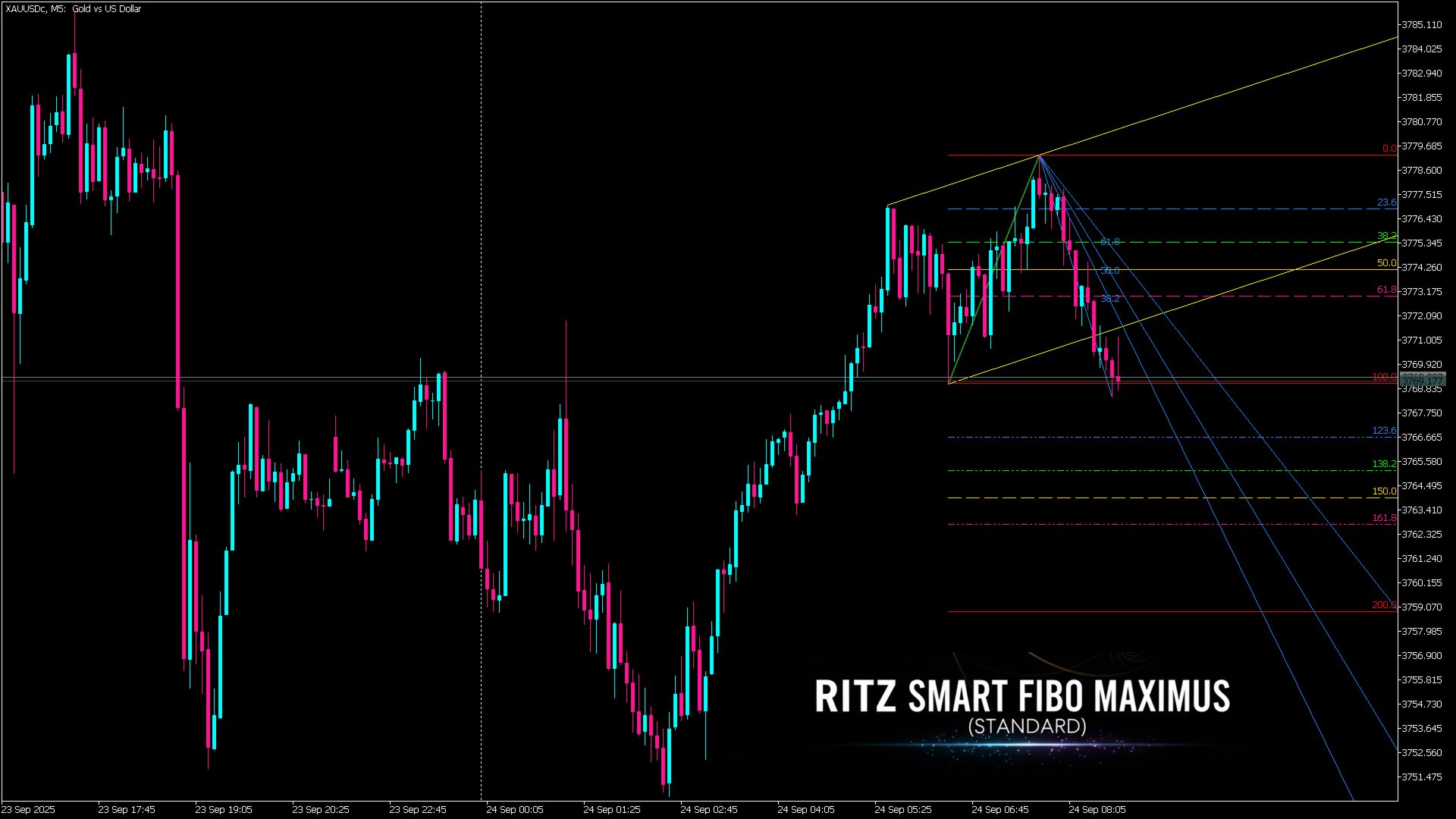1456x819 pixels.
Task: Select the pink 61.8 retracement label
Action: (1385, 288)
